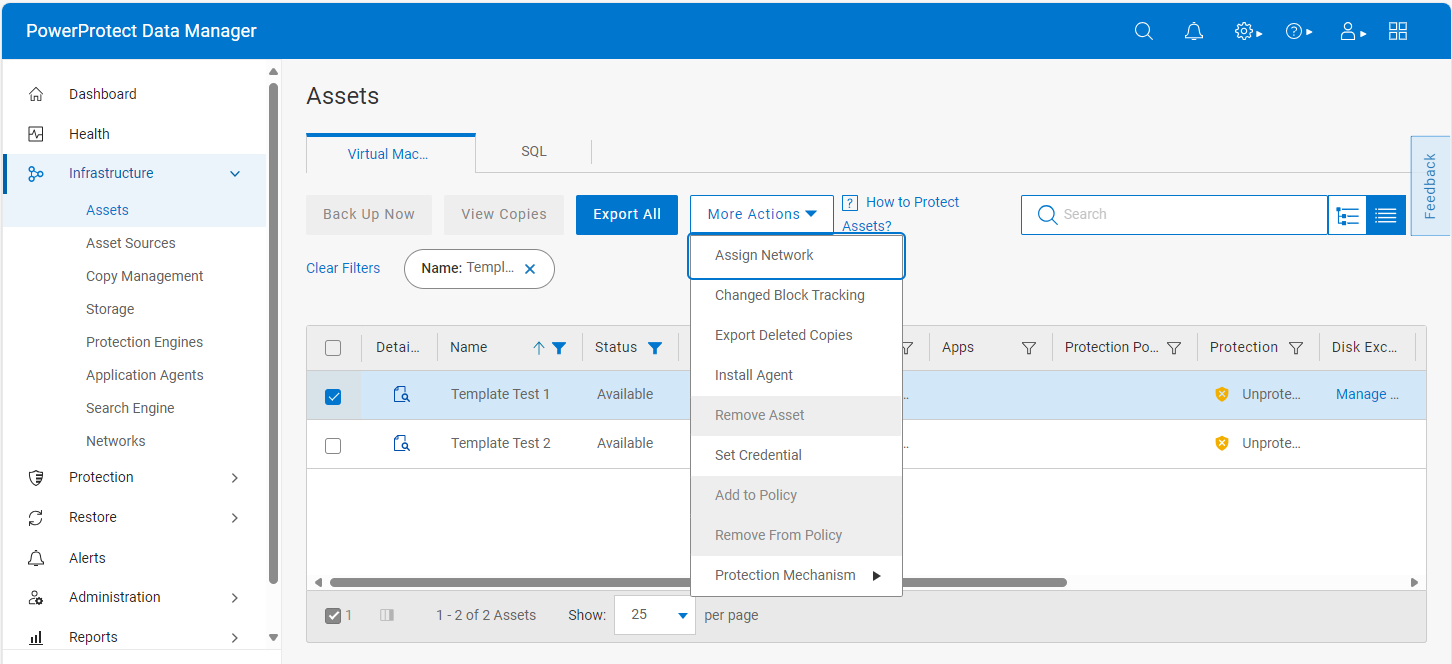
Task: Open the per page count dropdown
Action: point(655,615)
